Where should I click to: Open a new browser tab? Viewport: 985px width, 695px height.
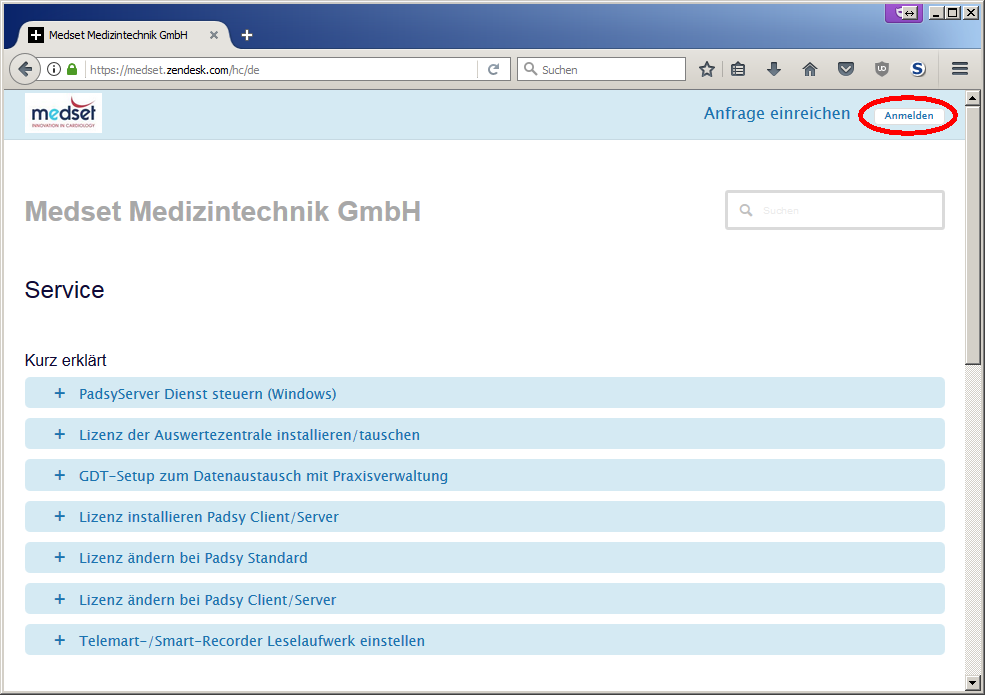click(247, 35)
